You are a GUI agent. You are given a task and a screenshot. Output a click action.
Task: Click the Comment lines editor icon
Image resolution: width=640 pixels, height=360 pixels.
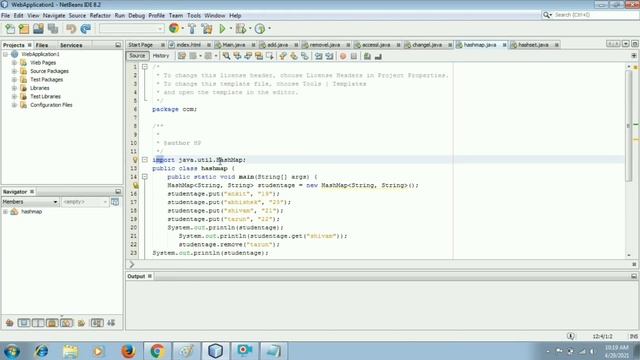(x=367, y=56)
